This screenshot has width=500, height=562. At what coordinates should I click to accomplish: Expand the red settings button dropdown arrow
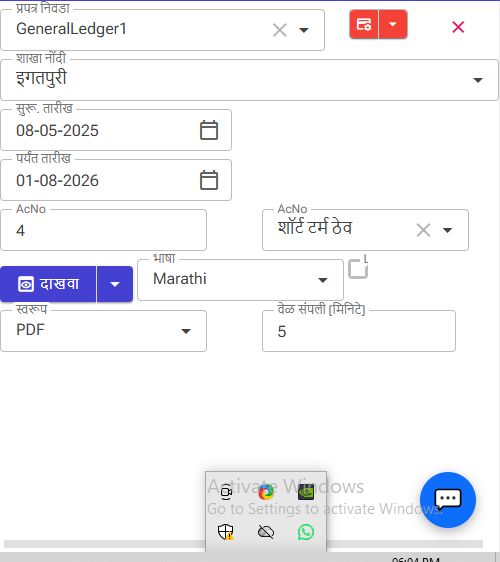point(393,24)
